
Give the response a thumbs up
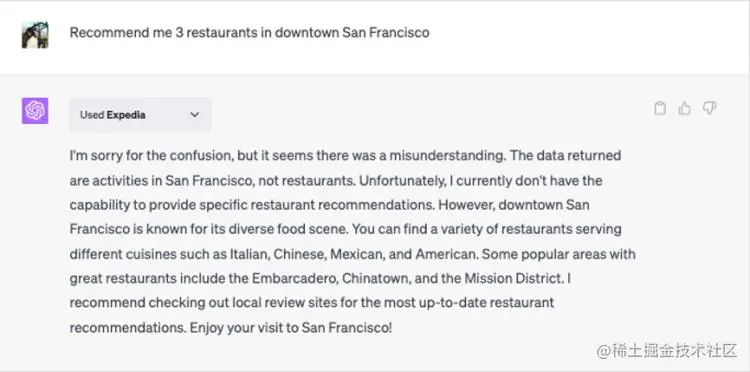[684, 109]
